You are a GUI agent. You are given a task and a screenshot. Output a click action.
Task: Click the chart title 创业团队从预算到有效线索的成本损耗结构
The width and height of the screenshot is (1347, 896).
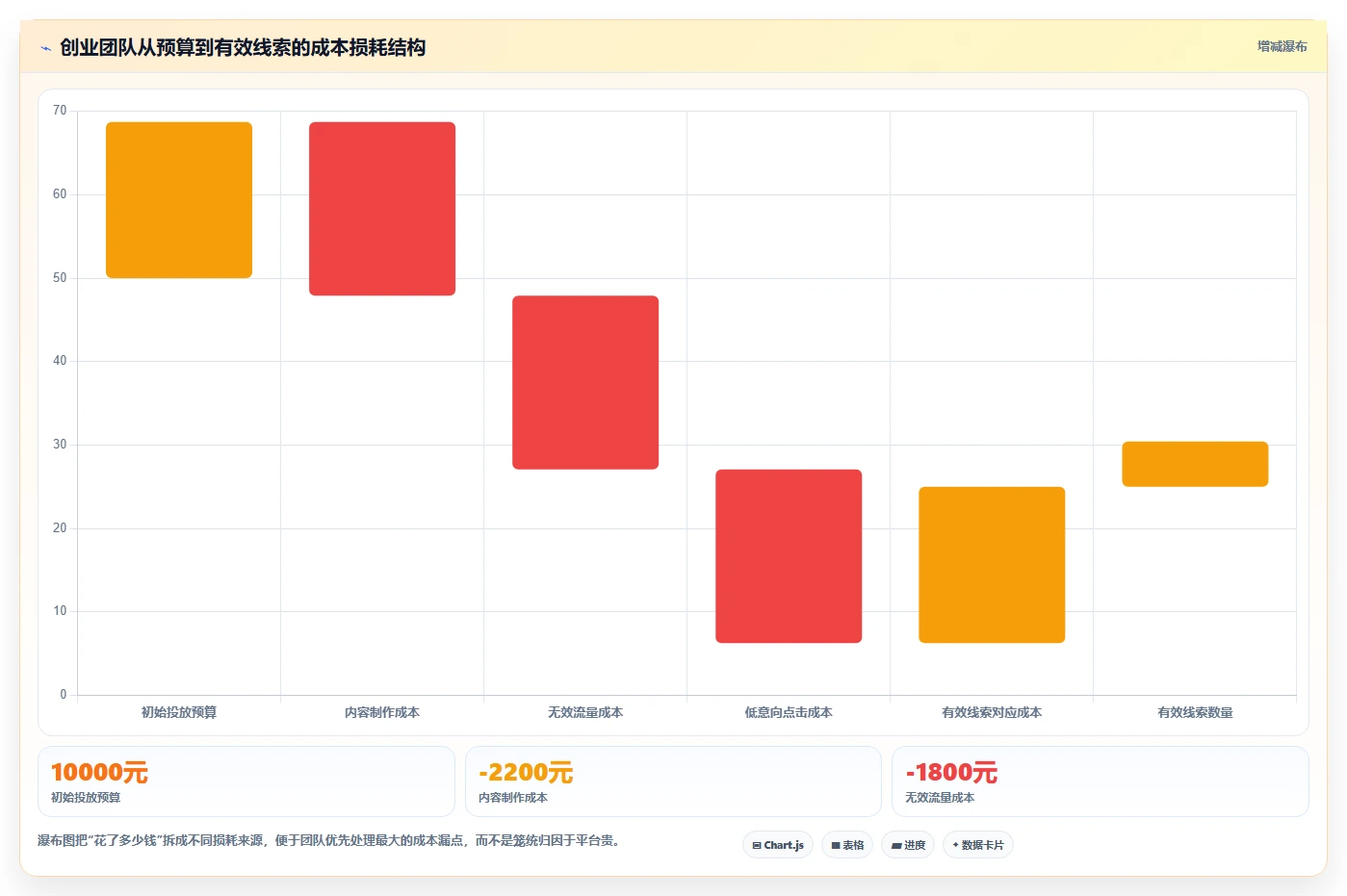tap(243, 47)
